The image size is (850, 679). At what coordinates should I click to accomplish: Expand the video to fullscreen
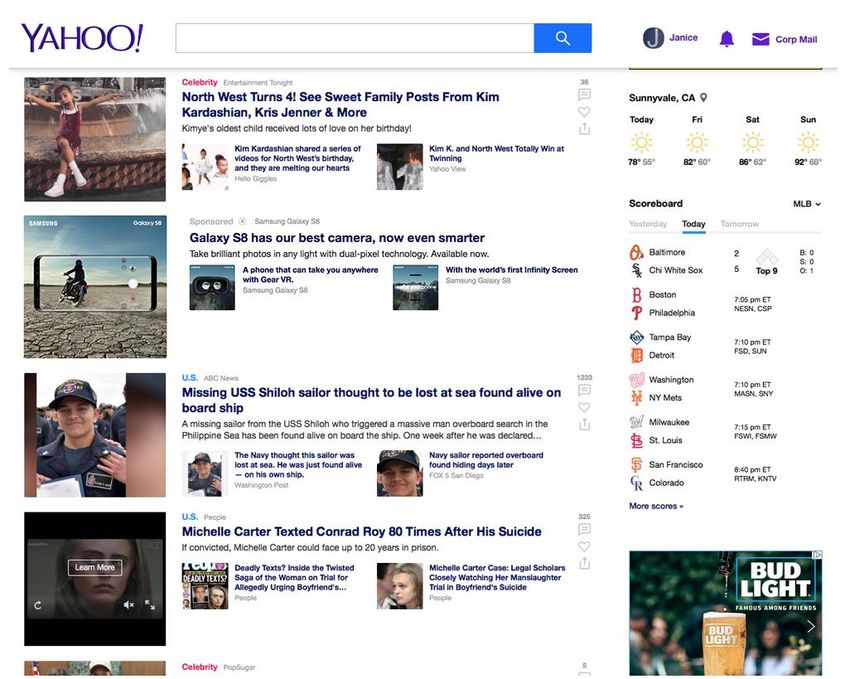click(x=149, y=605)
